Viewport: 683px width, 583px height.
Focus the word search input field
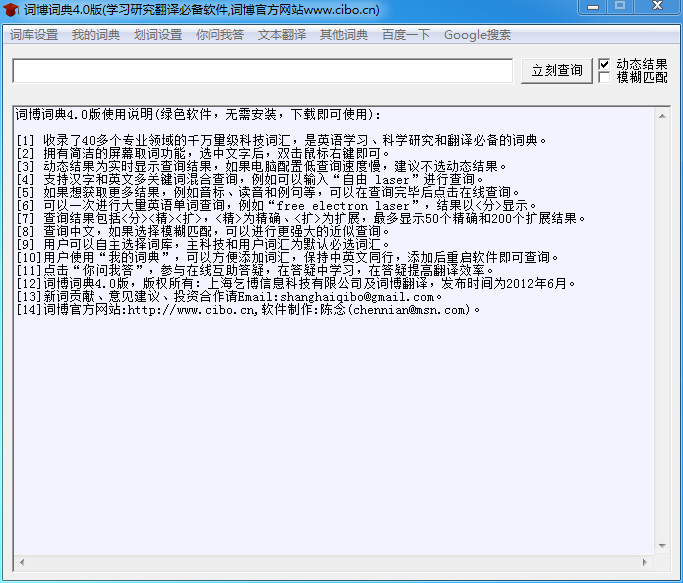point(263,71)
